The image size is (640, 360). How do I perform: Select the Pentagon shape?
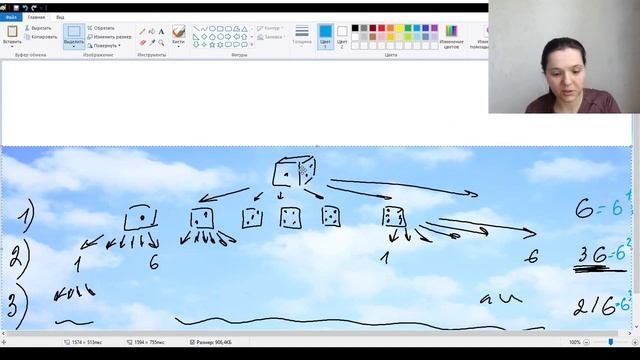[x=212, y=37]
